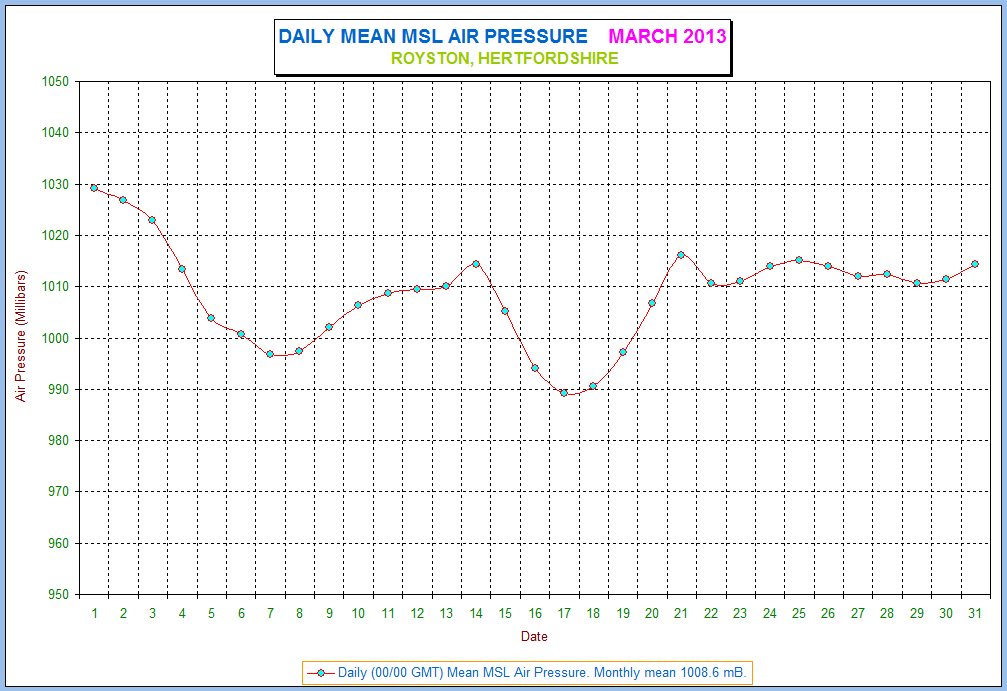
Task: Select the data point for day 5
Action: click(x=211, y=318)
